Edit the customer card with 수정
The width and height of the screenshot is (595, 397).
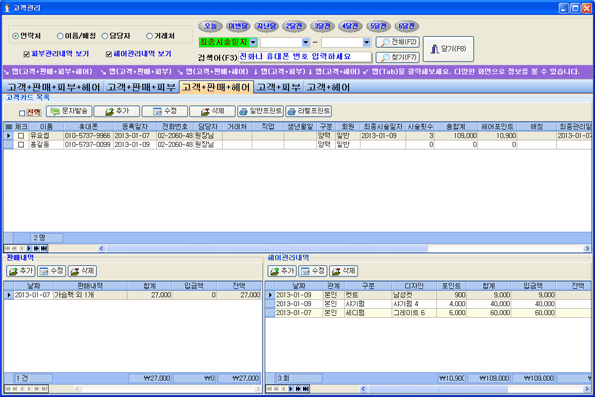[165, 111]
